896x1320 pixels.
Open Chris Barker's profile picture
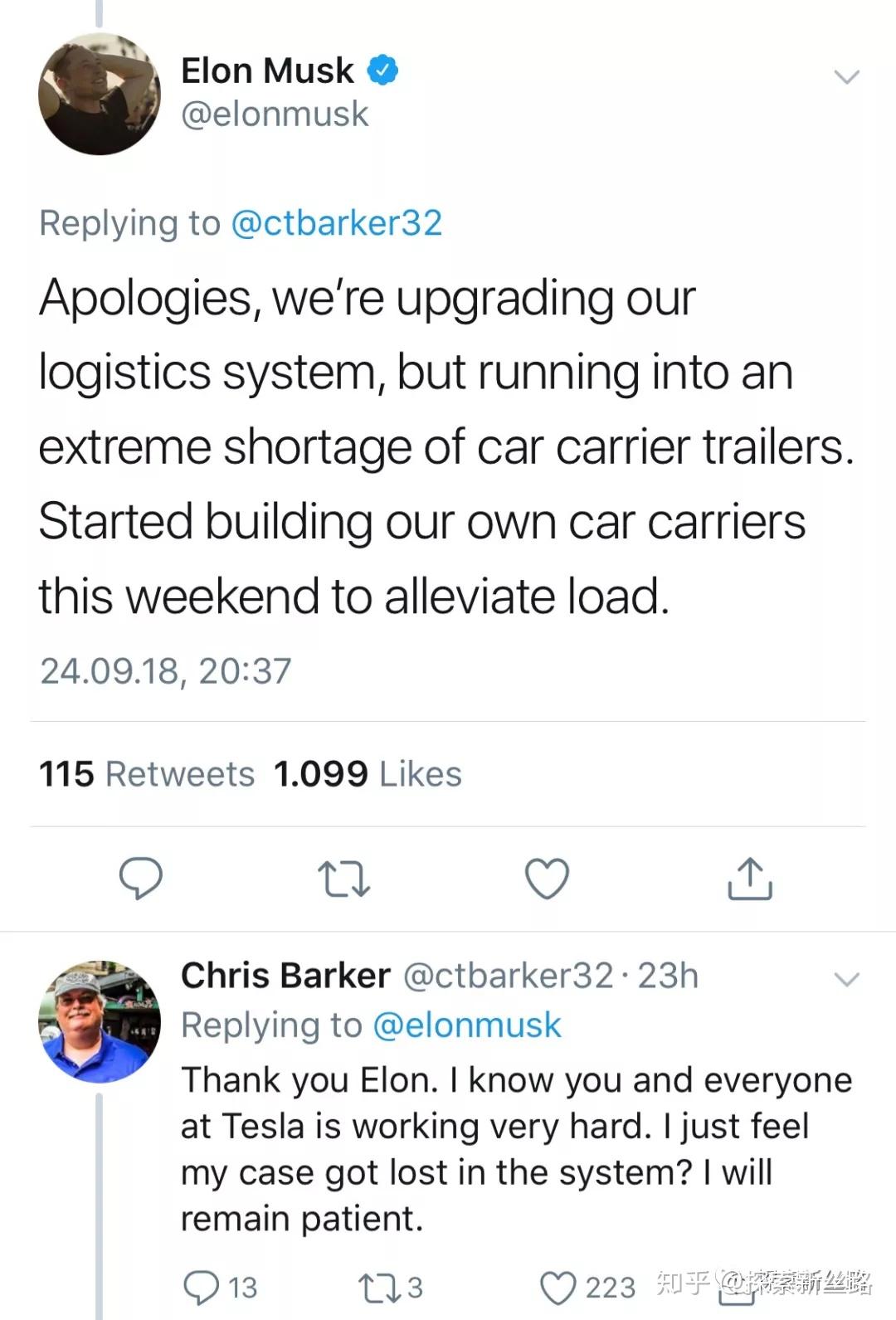(100, 1021)
